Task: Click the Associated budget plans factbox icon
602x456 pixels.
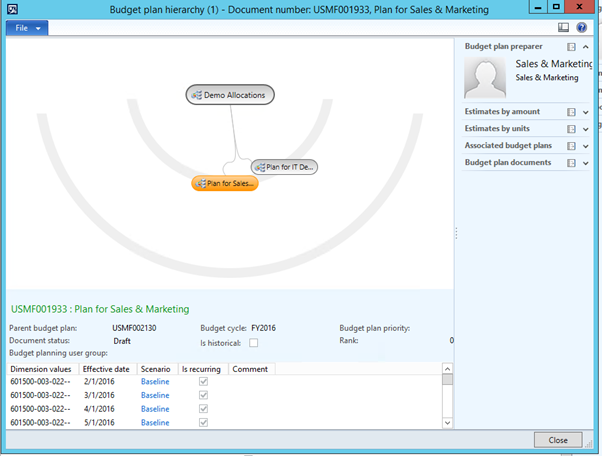Action: (571, 145)
